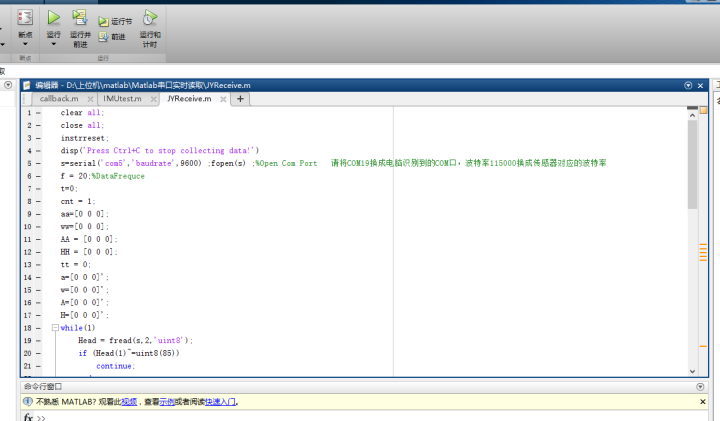
Task: Click the 't=0;' code on line 7
Action: 69,189
